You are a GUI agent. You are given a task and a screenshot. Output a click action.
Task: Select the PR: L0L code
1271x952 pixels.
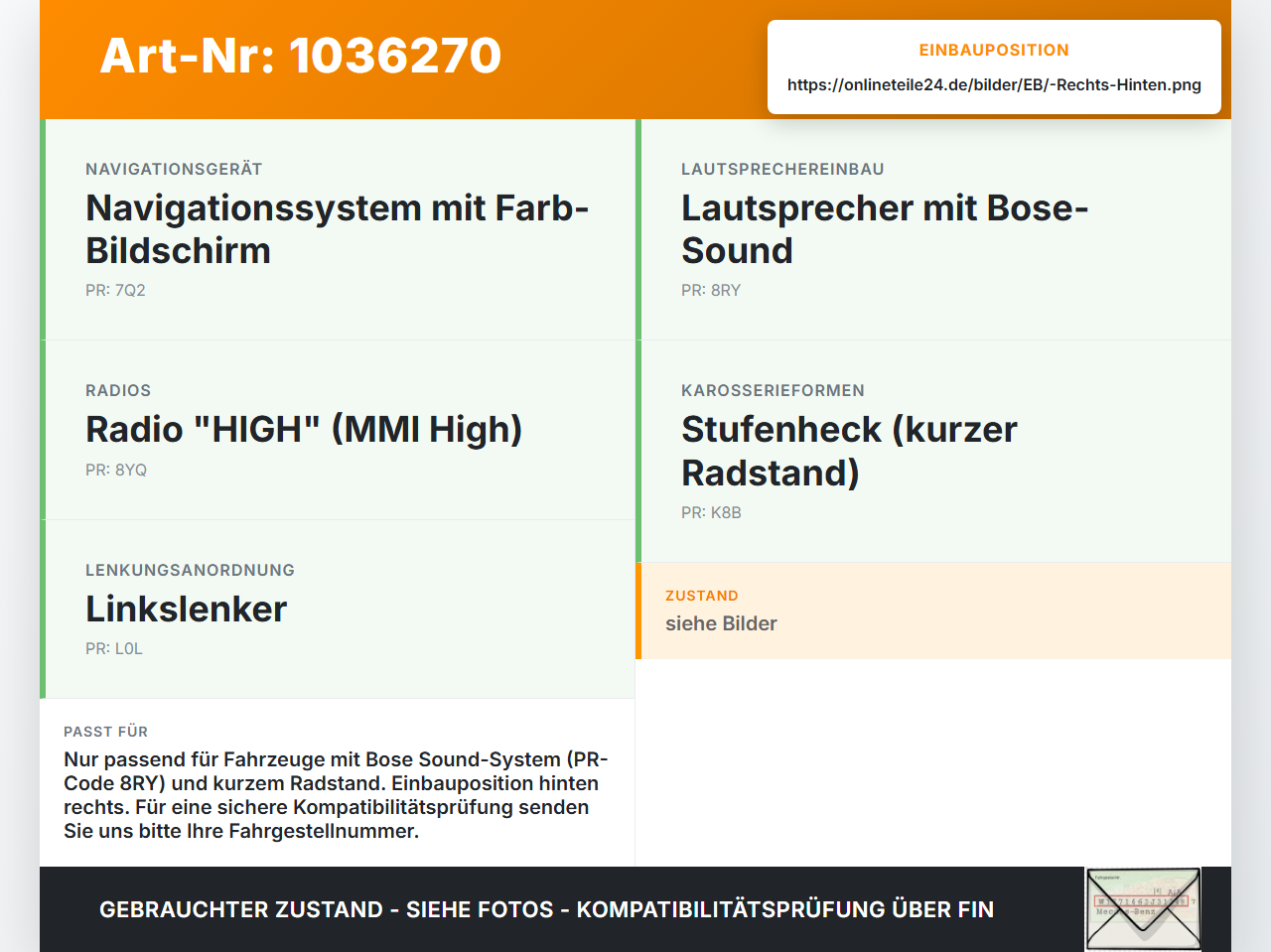tap(114, 648)
